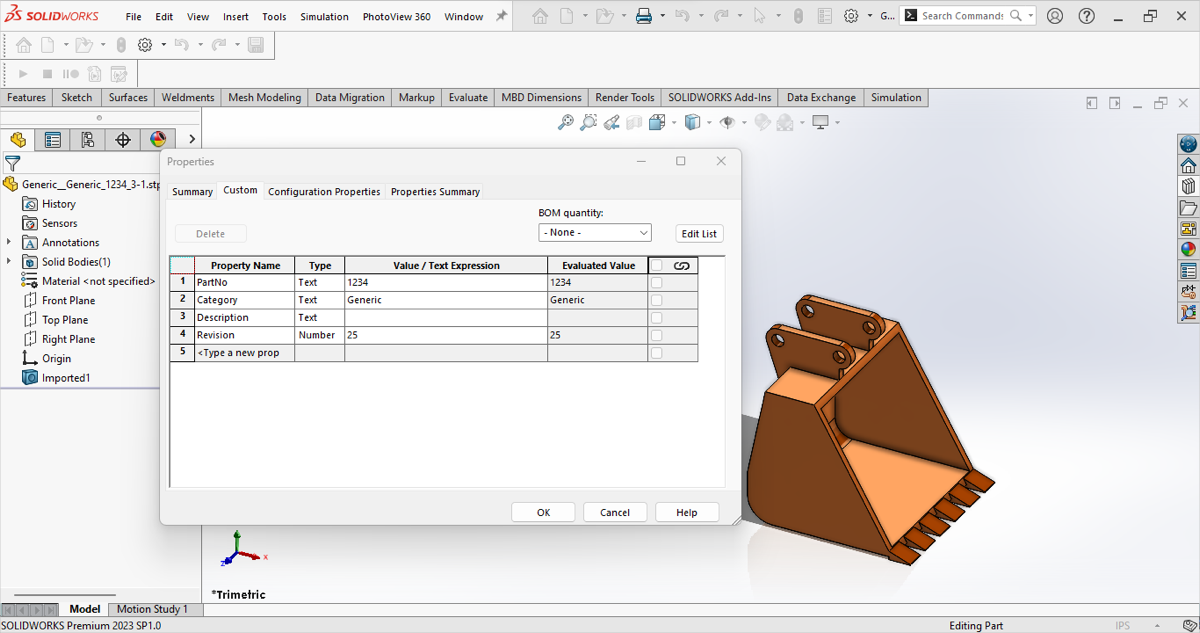This screenshot has height=633, width=1200.
Task: Click the Search Commands input field
Action: pos(962,16)
